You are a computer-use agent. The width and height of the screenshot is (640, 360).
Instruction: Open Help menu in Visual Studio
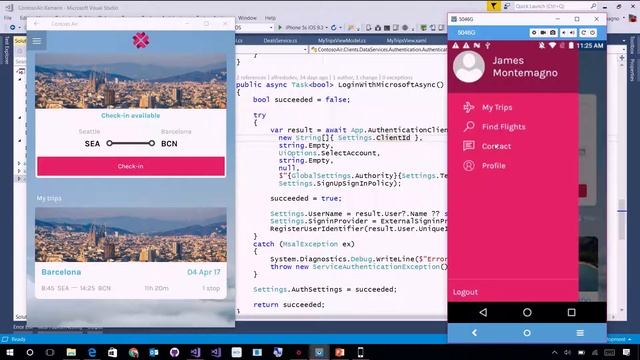click(270, 18)
